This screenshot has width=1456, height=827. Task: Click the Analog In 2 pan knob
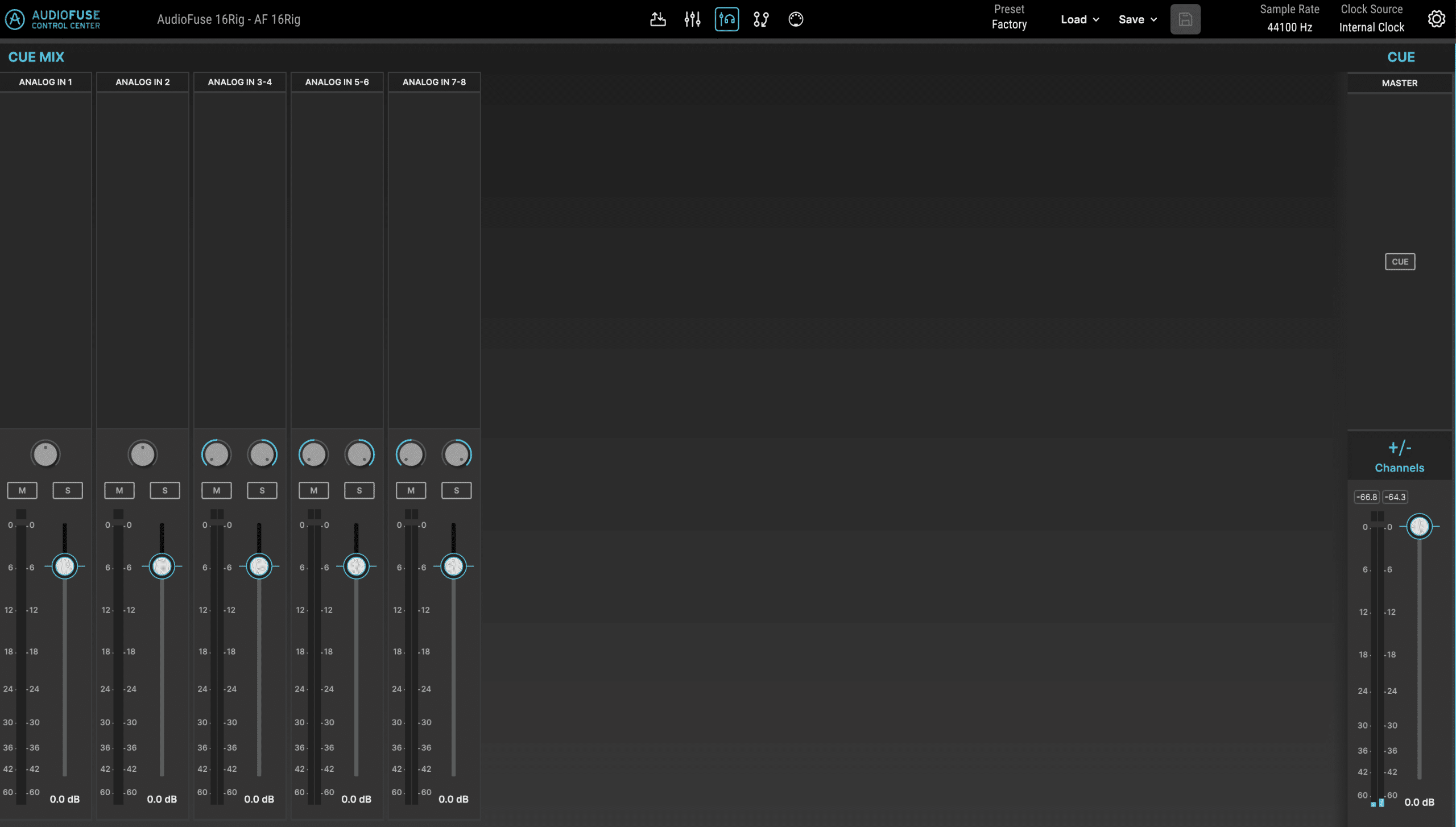click(143, 454)
